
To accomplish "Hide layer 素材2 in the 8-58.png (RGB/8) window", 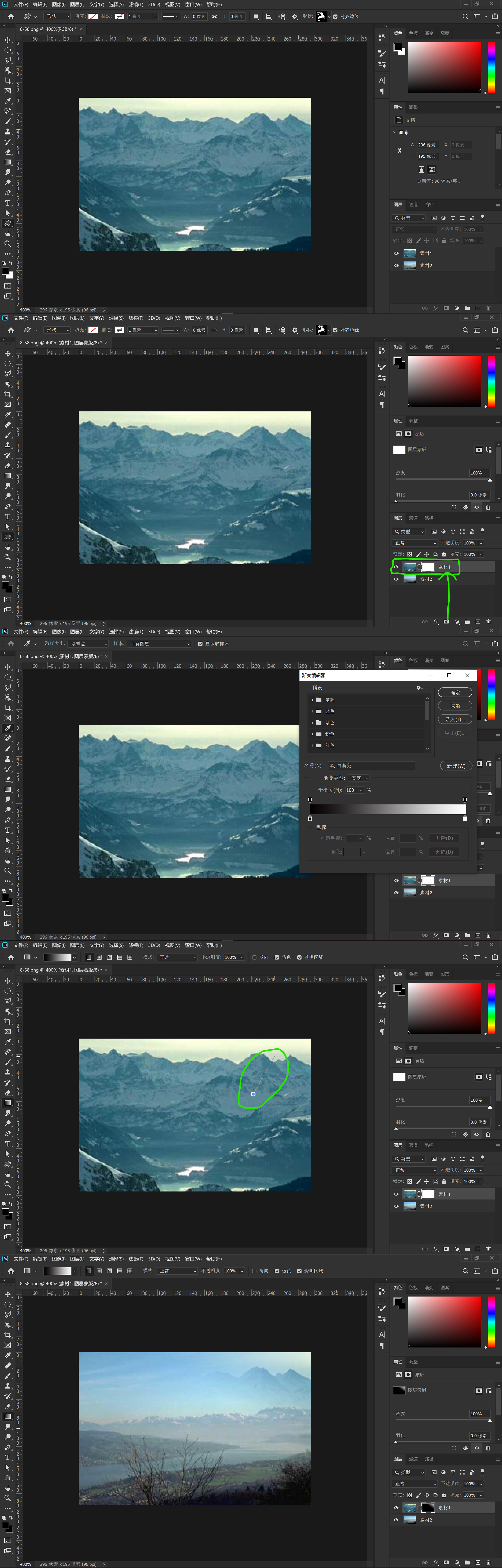I will pyautogui.click(x=396, y=265).
